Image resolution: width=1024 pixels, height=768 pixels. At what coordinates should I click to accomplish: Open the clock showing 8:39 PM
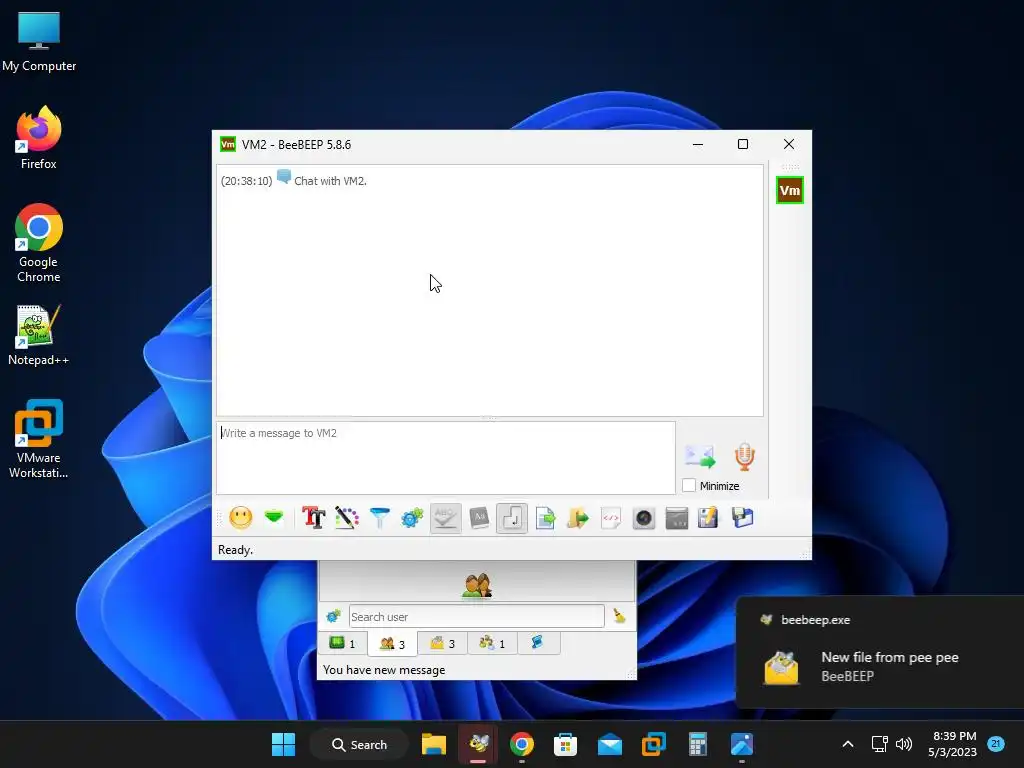click(x=953, y=744)
